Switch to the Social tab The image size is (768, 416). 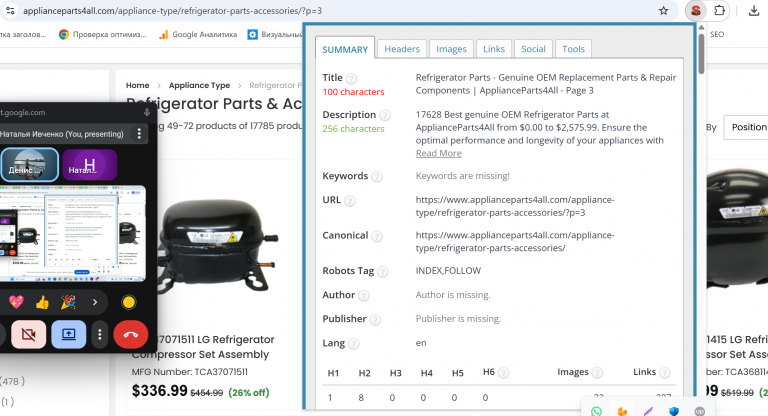tap(533, 49)
